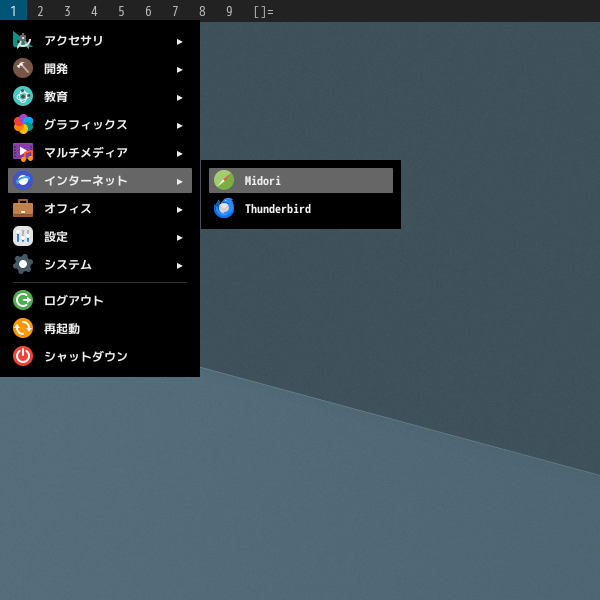600x600 pixels.
Task: Expand the マルチメディア submenu arrow
Action: (179, 153)
